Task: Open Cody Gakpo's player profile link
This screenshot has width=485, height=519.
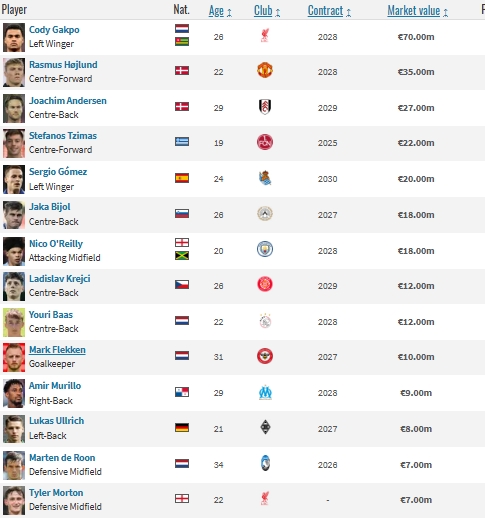Action: [54, 30]
